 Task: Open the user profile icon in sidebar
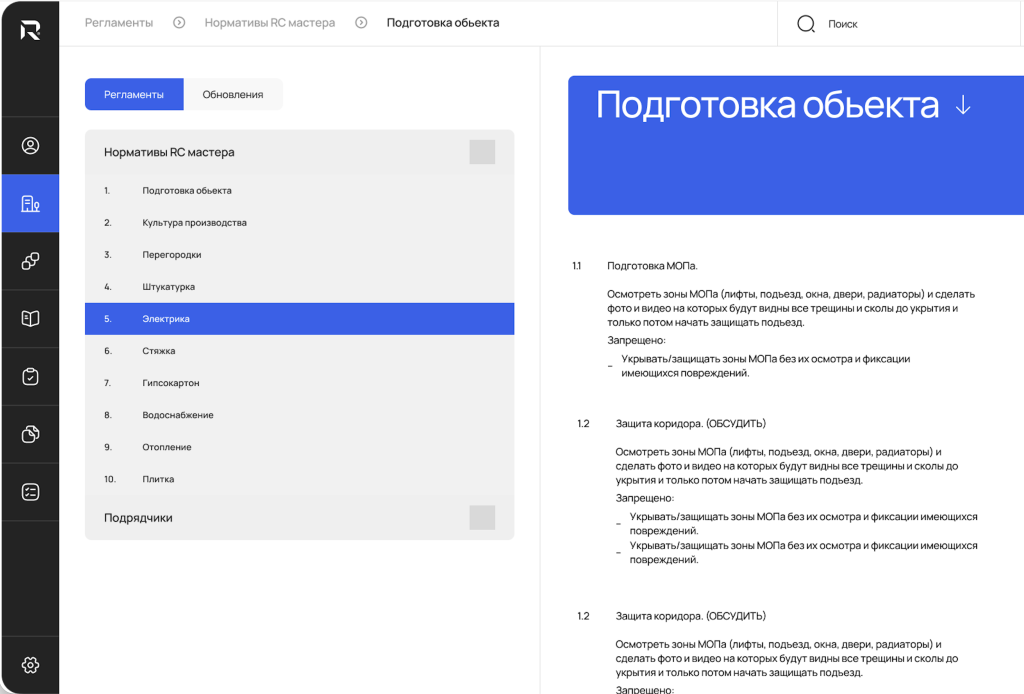pyautogui.click(x=30, y=146)
